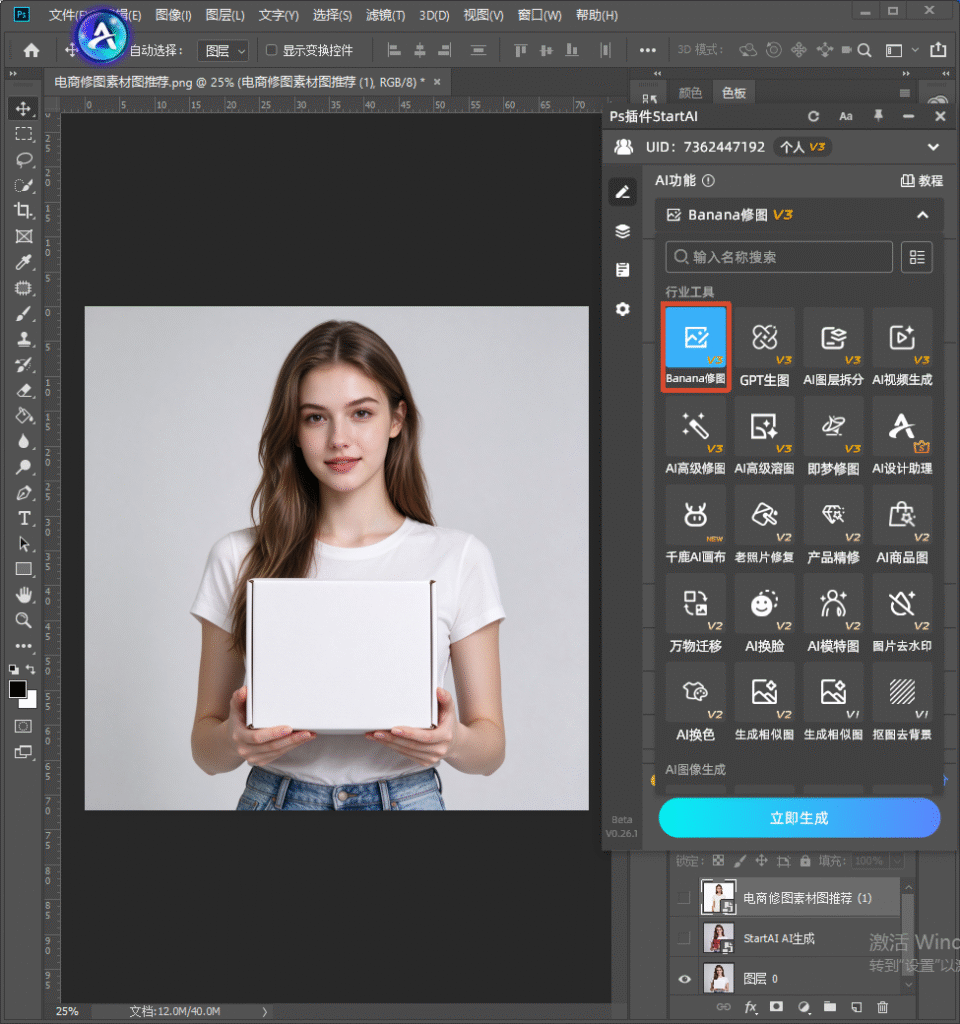The height and width of the screenshot is (1024, 960).
Task: Open the 图像(I) menu
Action: click(x=173, y=15)
